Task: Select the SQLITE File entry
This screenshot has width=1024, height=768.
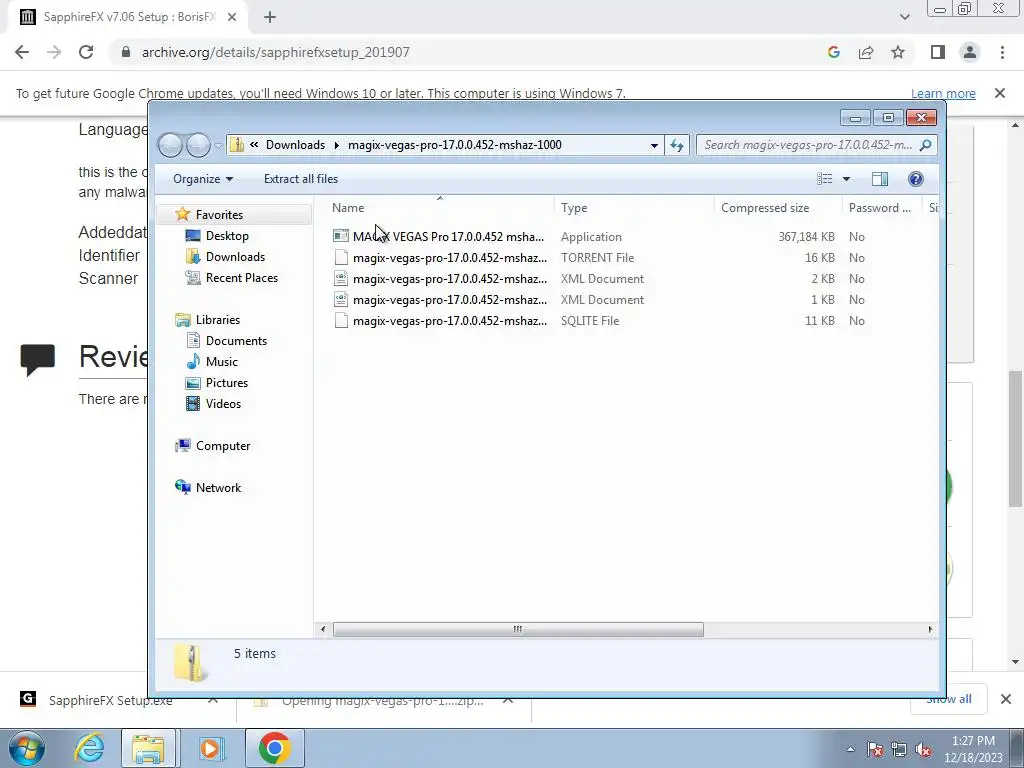Action: tap(450, 321)
